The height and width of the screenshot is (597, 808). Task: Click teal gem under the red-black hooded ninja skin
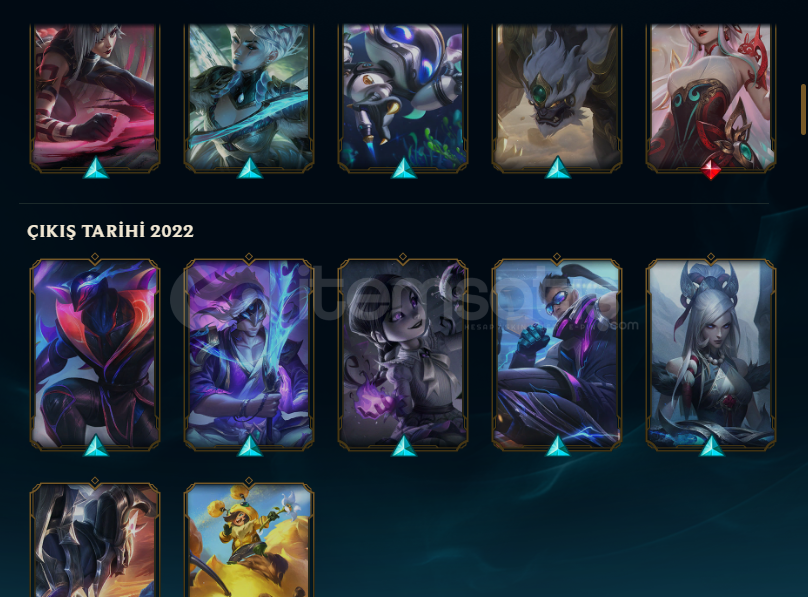[96, 446]
